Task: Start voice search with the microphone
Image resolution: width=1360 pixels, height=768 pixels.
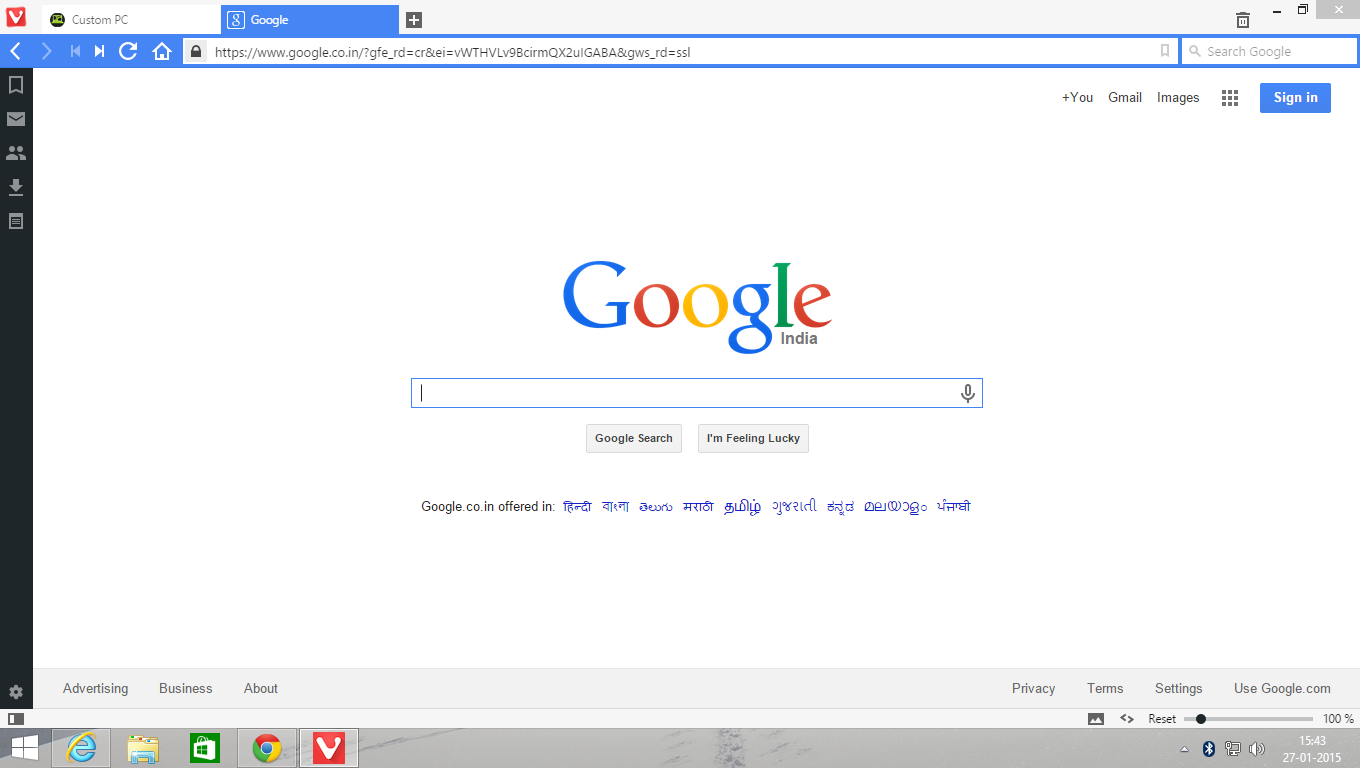Action: pos(967,393)
